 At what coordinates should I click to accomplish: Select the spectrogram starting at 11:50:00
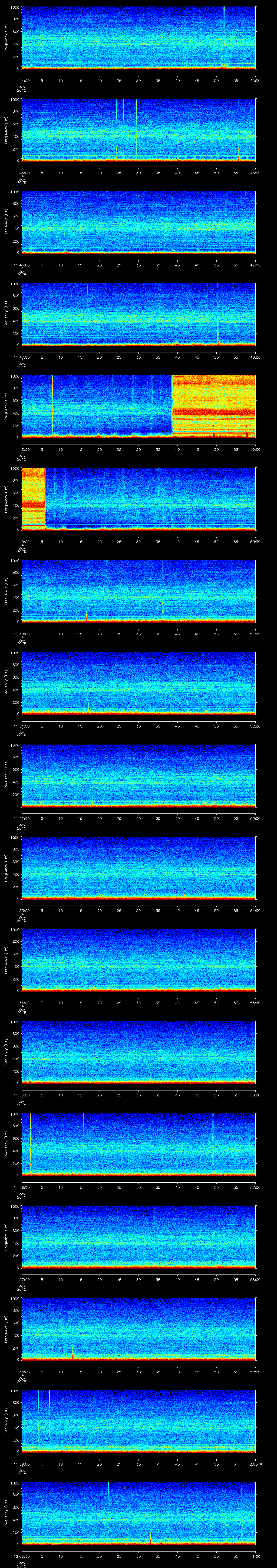[x=138, y=591]
